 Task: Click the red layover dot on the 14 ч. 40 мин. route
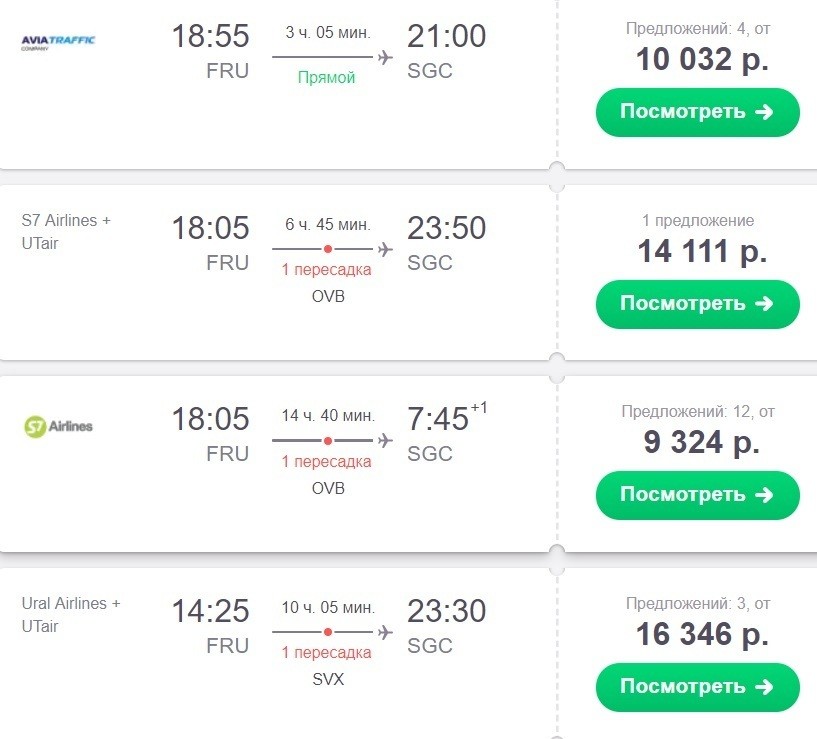tap(327, 440)
